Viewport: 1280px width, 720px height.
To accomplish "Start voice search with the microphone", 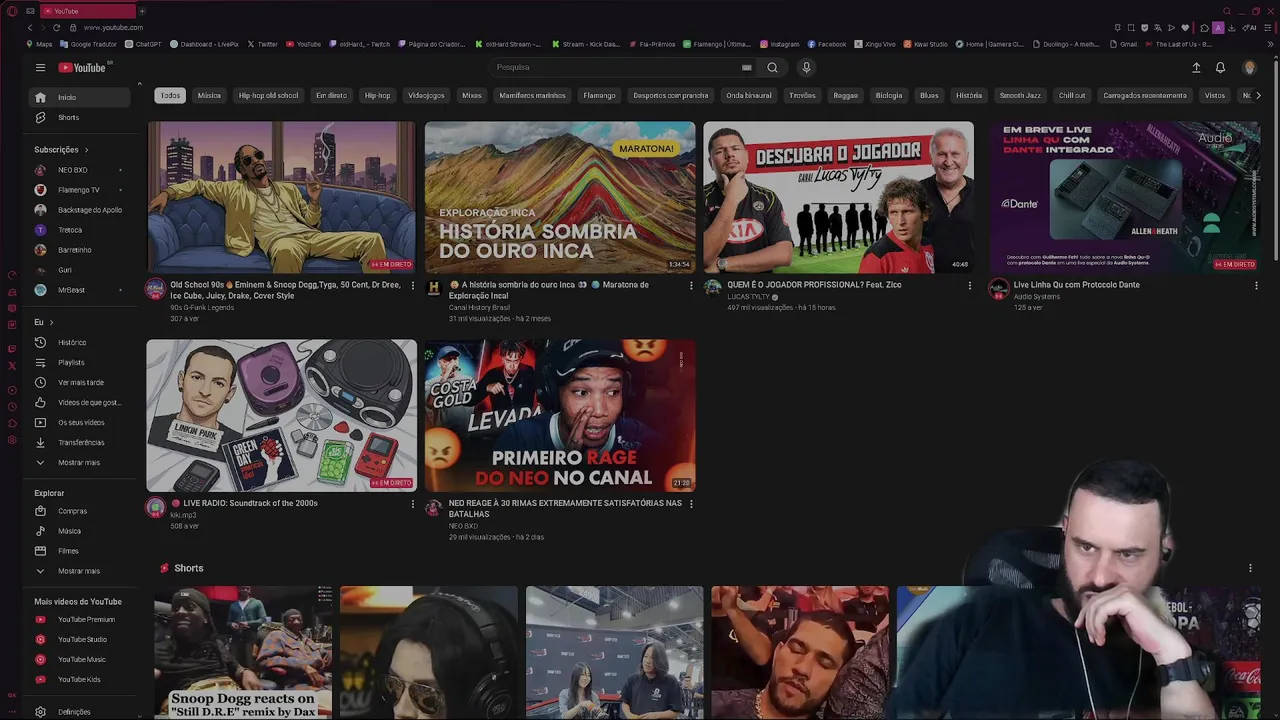I will coord(806,67).
